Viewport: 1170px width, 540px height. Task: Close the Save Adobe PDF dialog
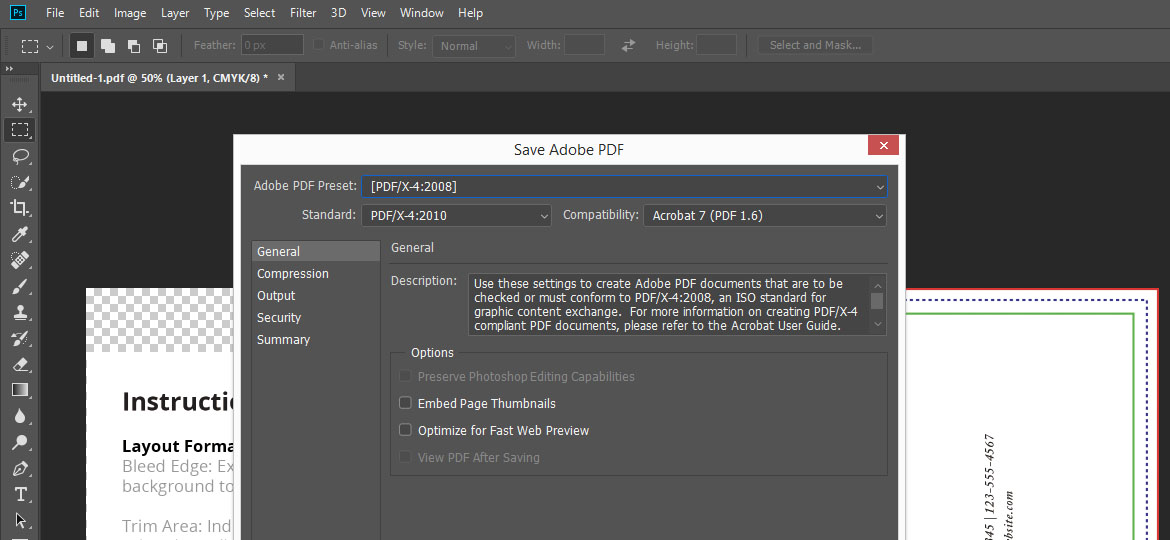(x=883, y=145)
